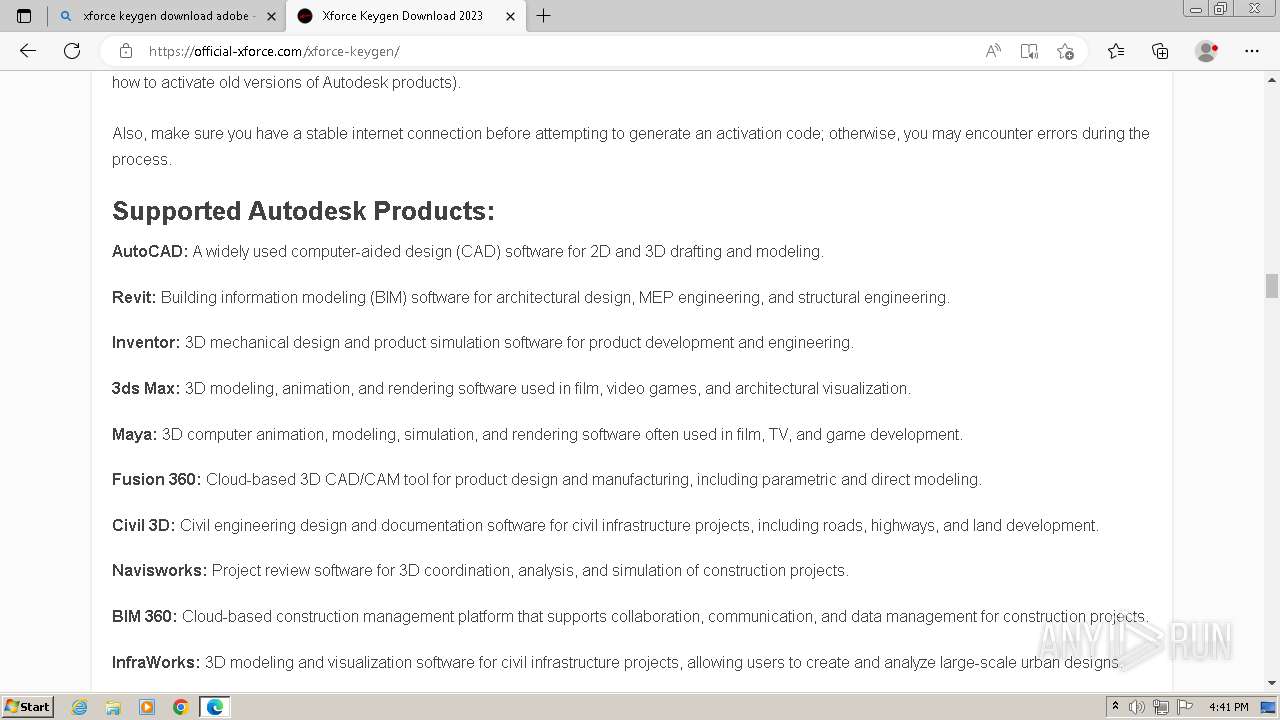This screenshot has width=1280, height=720.
Task: Click the stable internet connection paragraph
Action: (x=631, y=146)
